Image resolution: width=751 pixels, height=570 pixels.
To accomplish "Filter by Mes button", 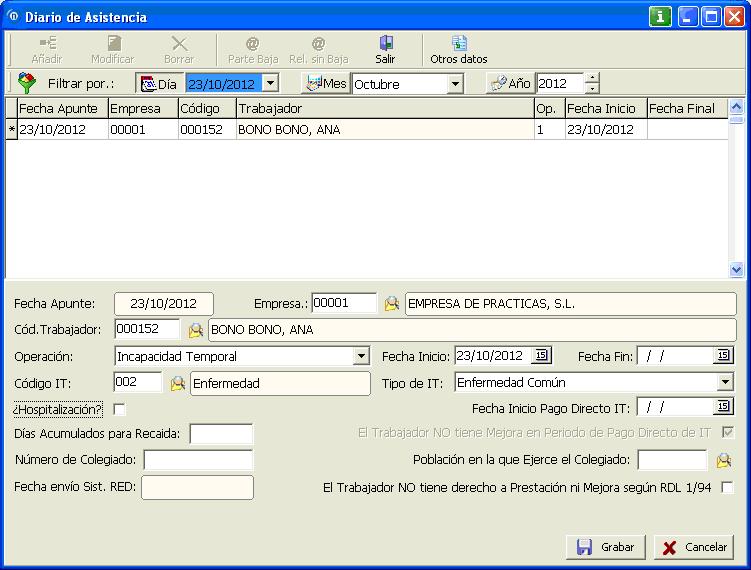I will point(327,83).
